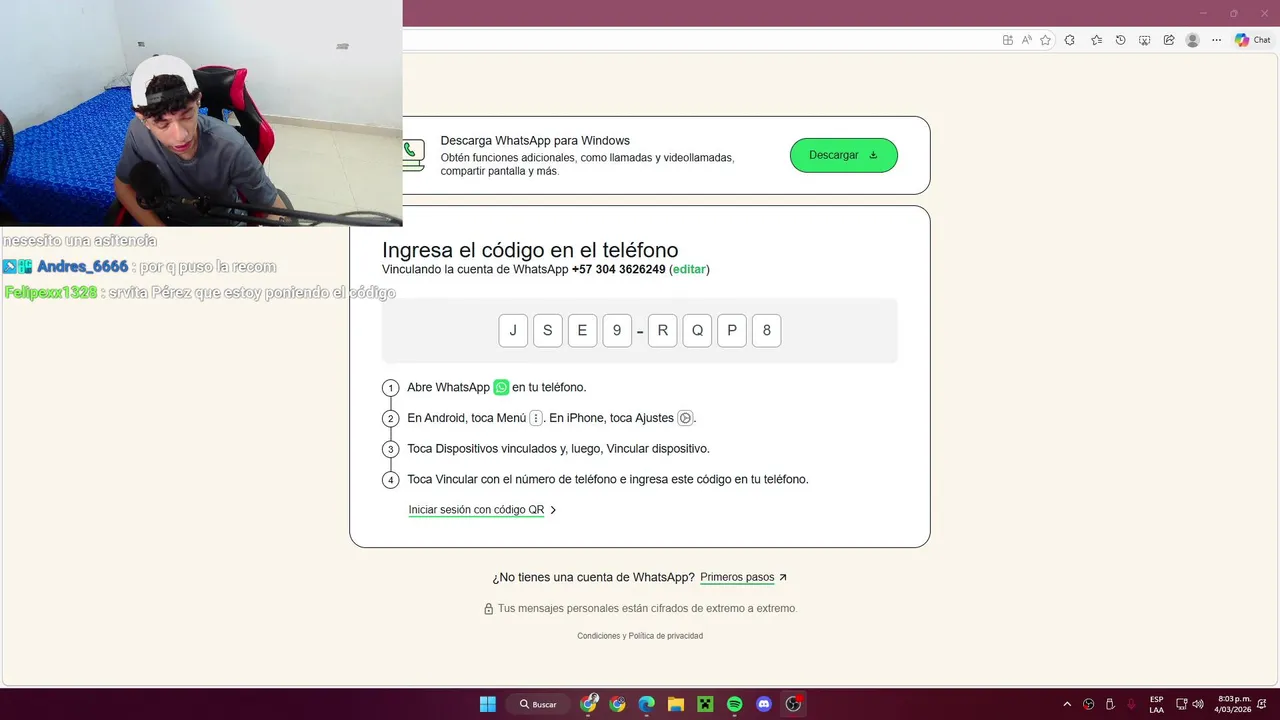
Task: Click the Share page icon
Action: click(1168, 40)
